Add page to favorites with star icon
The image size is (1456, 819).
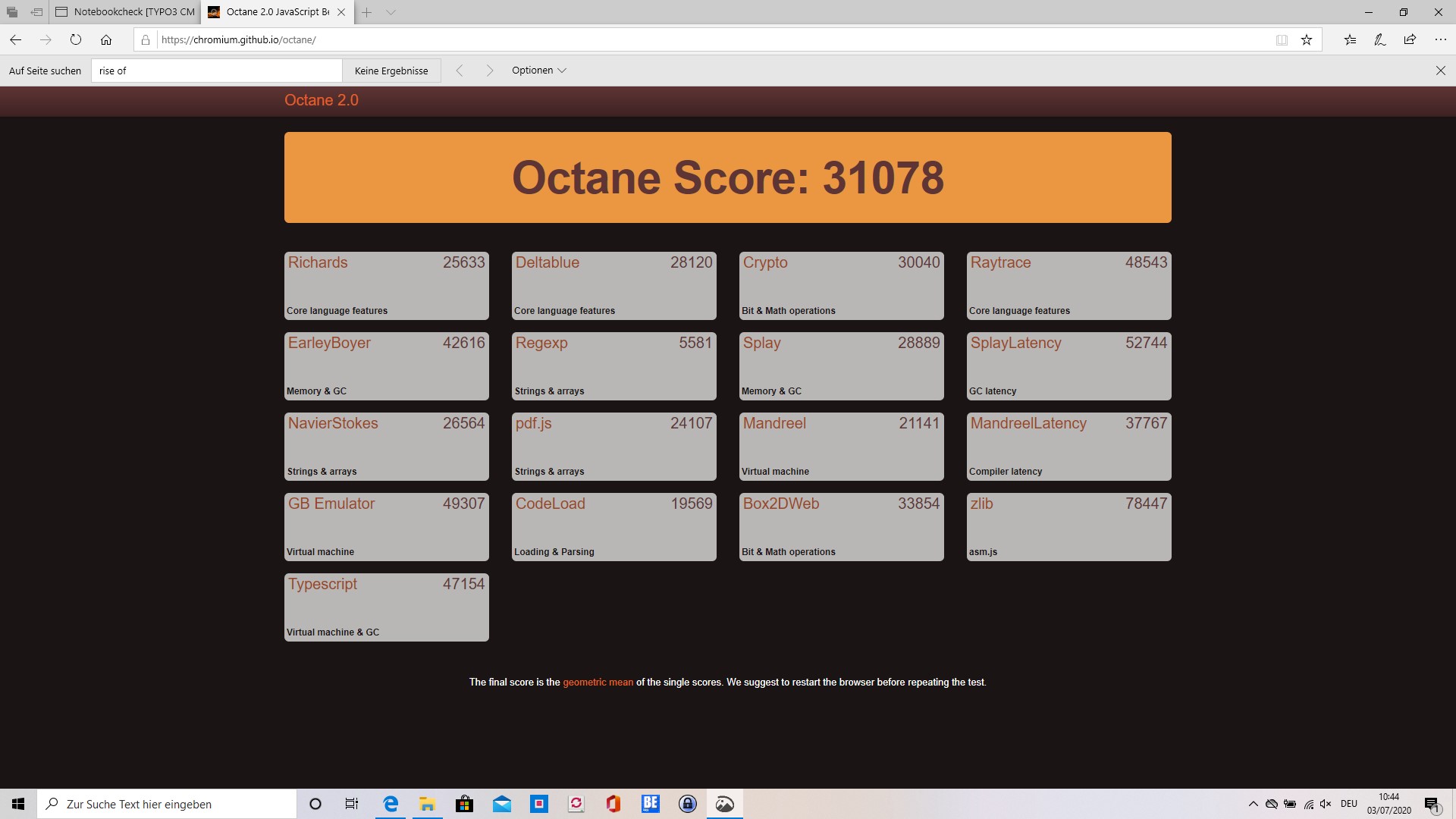pos(1306,39)
